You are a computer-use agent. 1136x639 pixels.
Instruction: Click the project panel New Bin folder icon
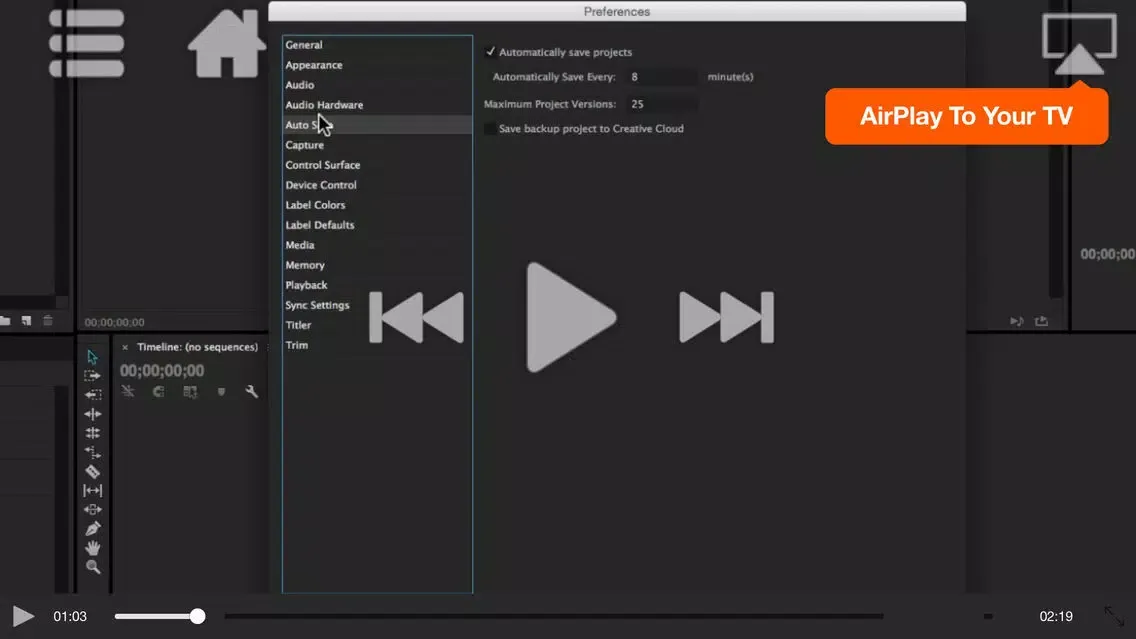[x=5, y=320]
